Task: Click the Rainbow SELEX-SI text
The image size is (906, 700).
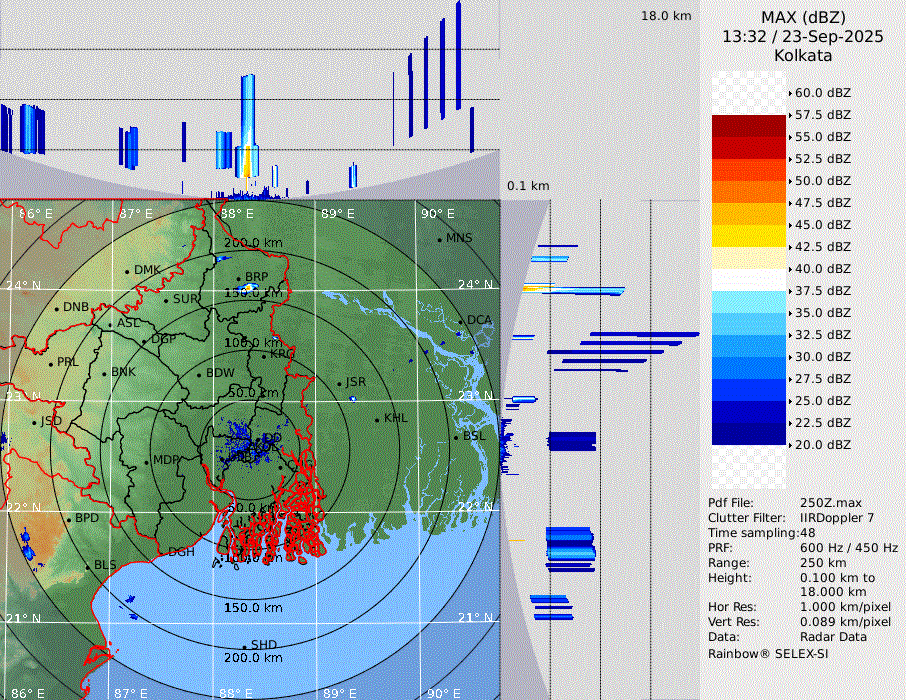Action: click(768, 653)
